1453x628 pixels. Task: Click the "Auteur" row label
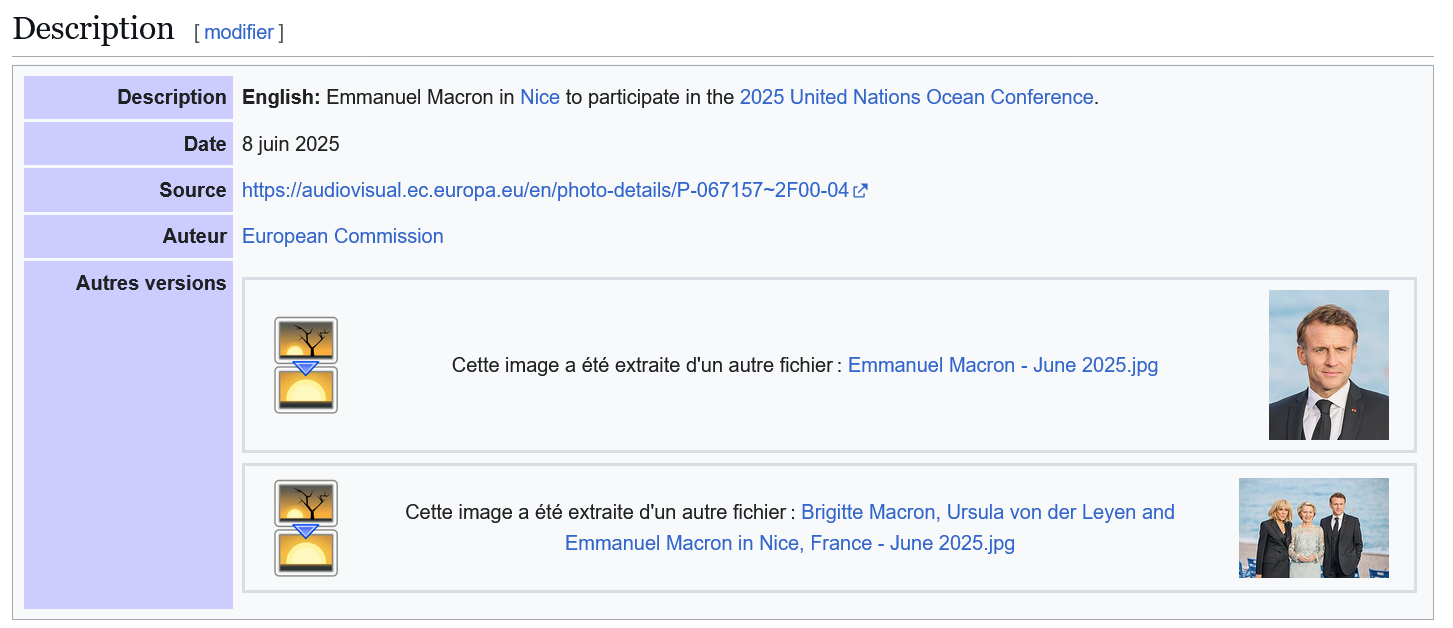click(x=194, y=236)
